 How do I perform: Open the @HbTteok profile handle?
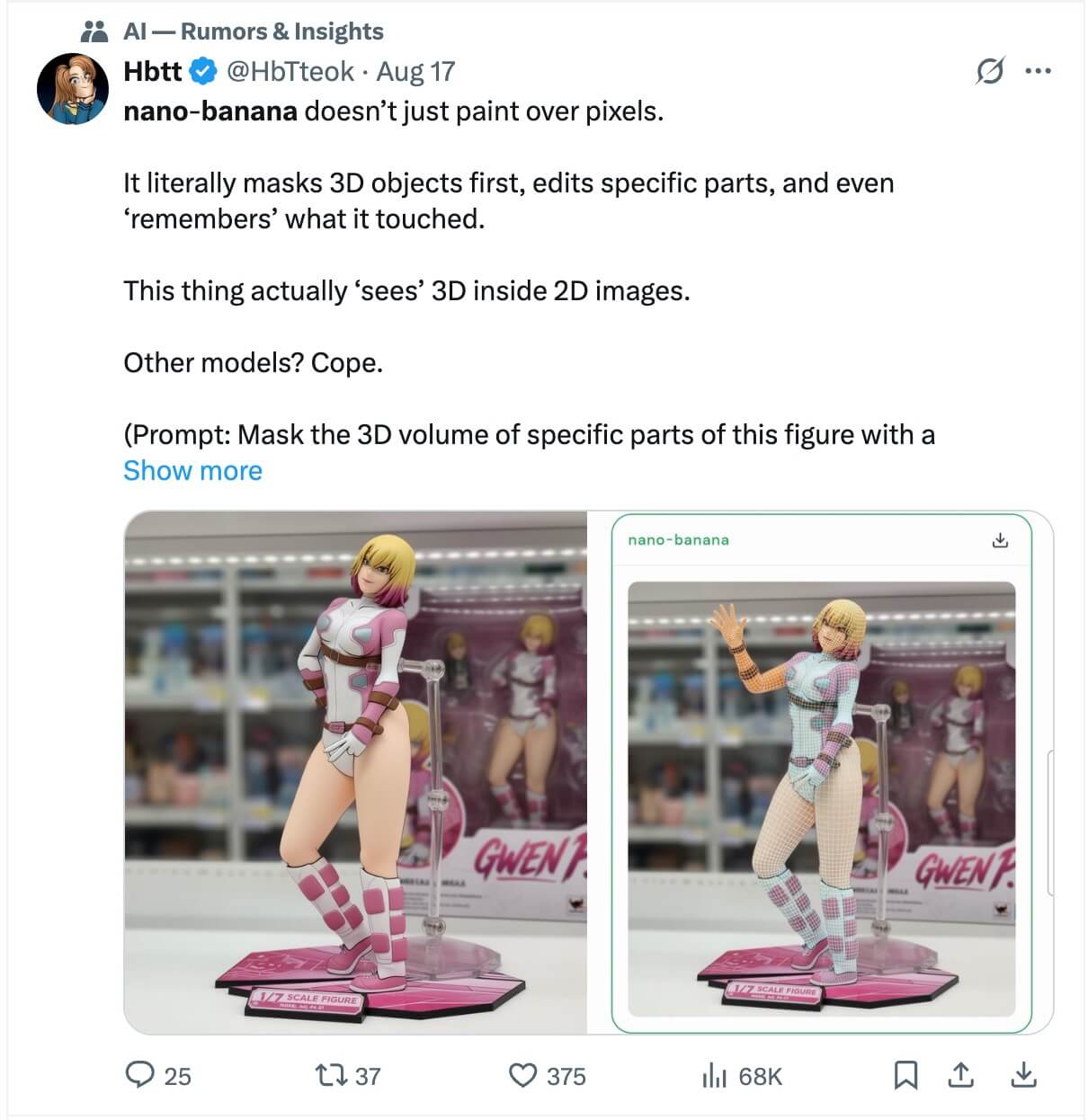coord(290,71)
